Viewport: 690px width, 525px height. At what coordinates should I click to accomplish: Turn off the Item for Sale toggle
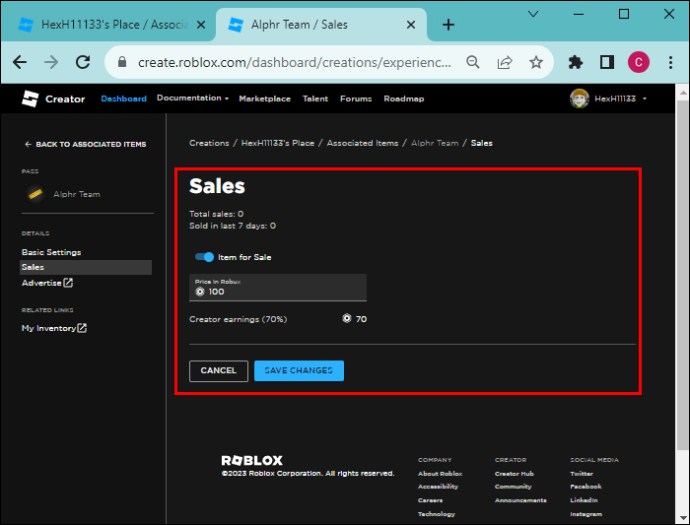click(204, 257)
